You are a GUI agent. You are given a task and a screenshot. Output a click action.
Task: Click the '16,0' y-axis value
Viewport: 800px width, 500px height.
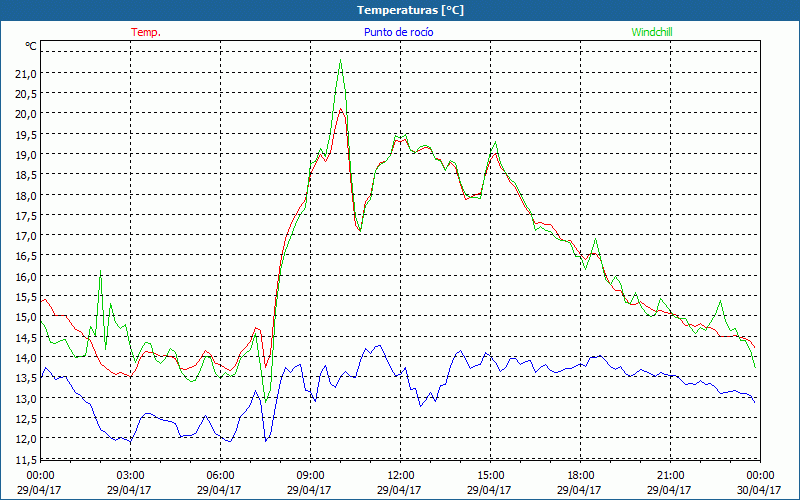click(x=26, y=277)
